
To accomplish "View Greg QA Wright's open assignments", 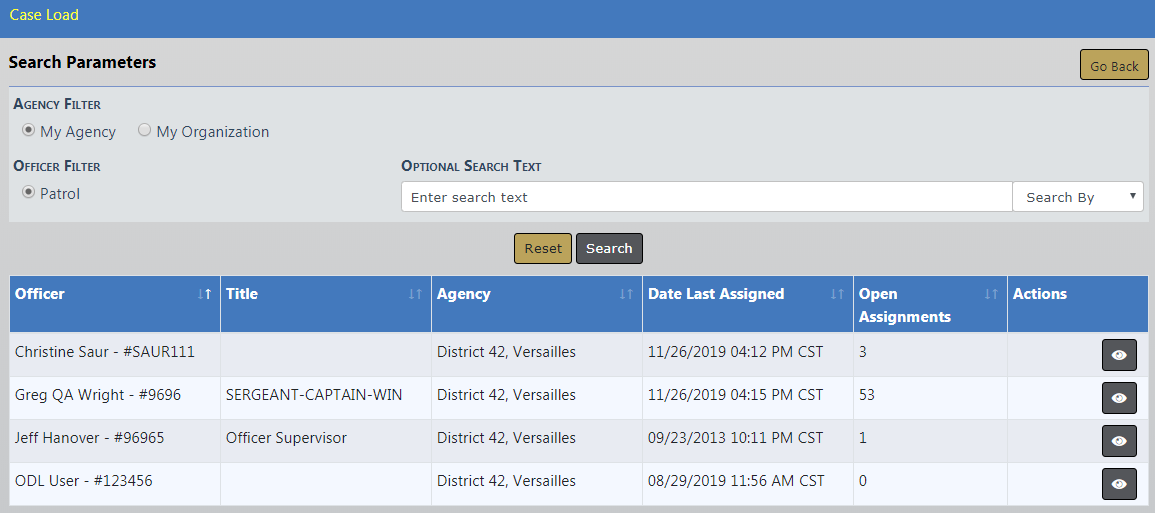I will 1119,398.
